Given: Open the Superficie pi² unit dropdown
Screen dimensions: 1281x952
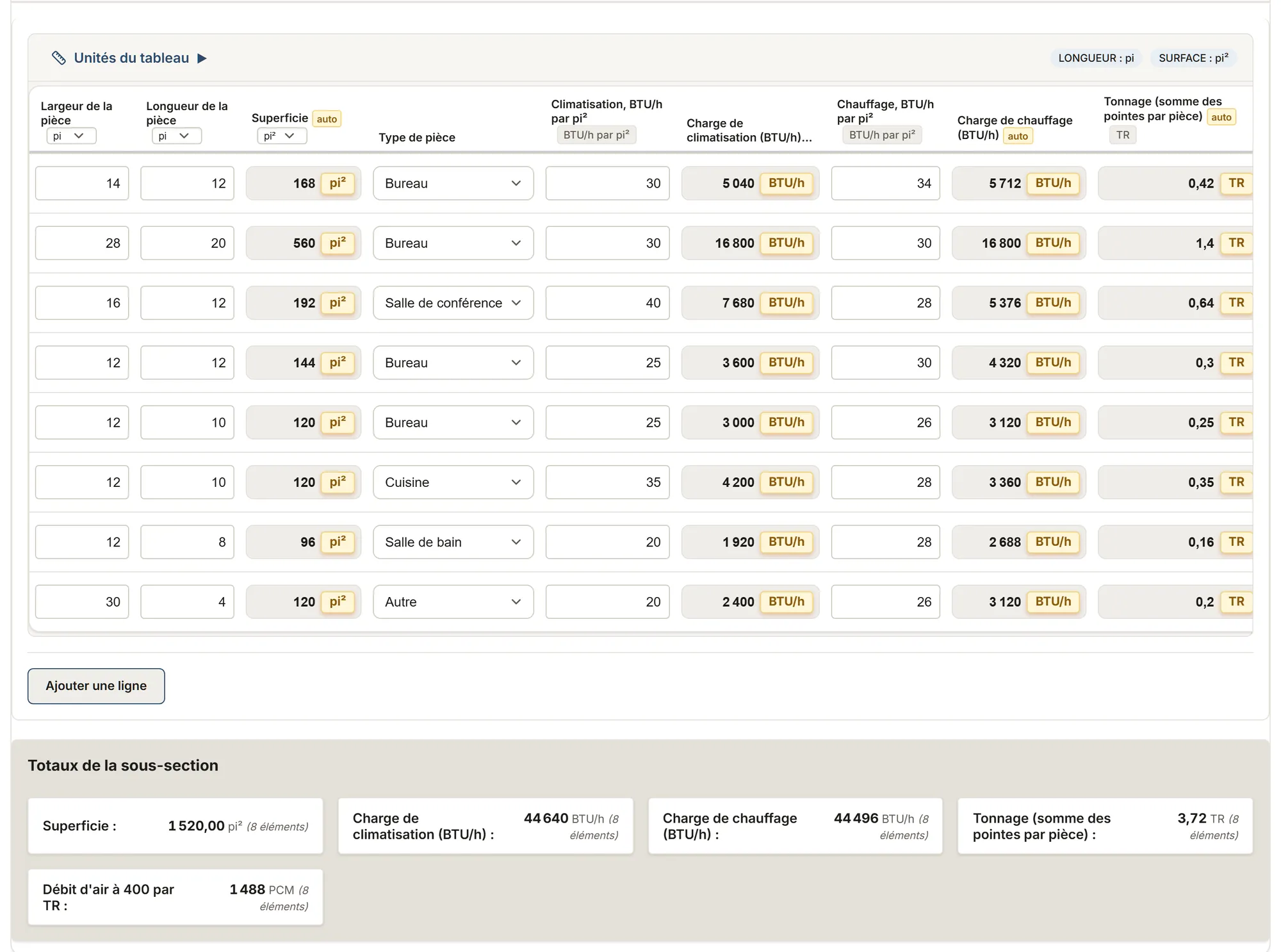Looking at the screenshot, I should pos(282,136).
